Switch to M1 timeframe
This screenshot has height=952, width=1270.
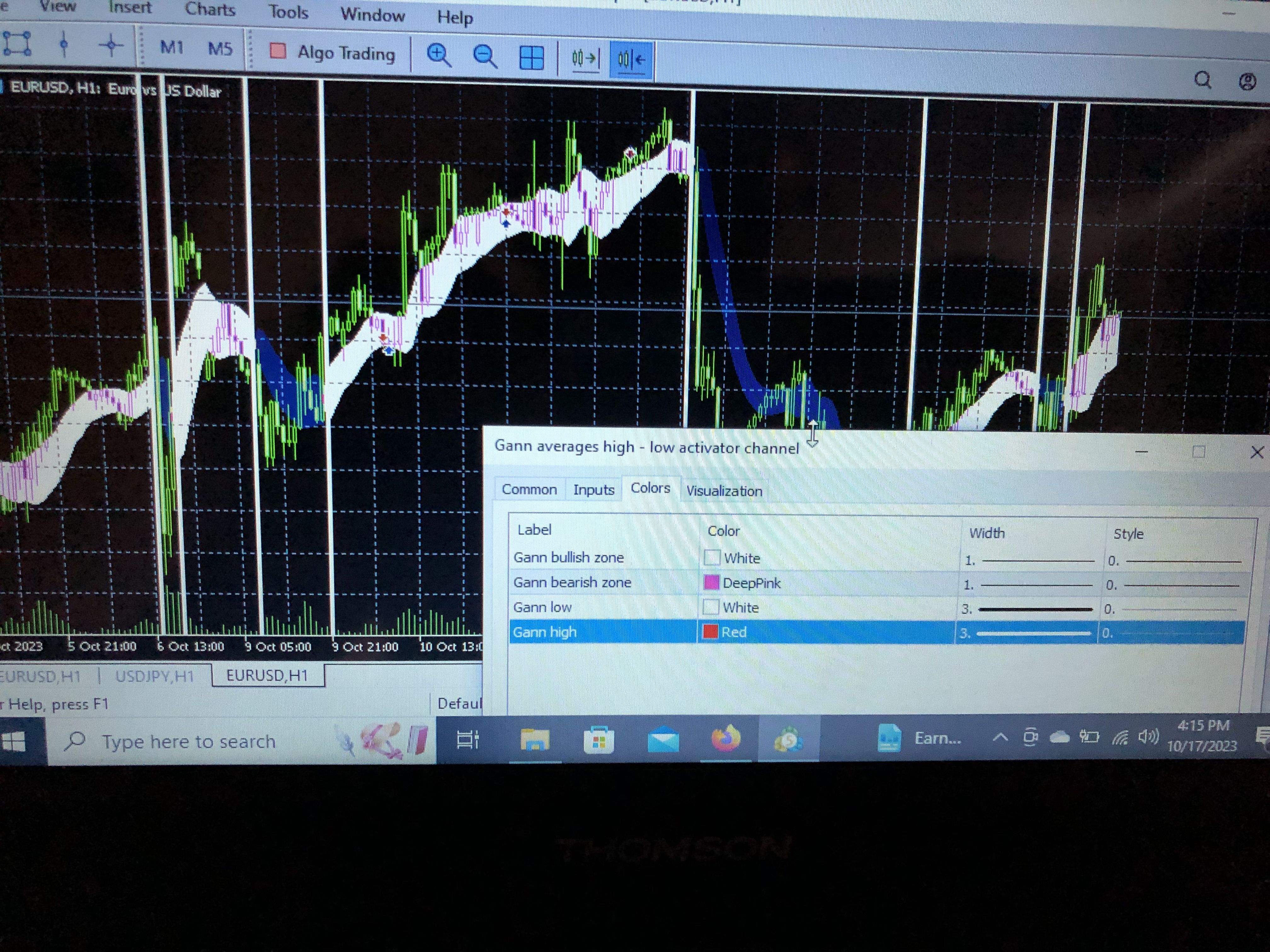tap(171, 47)
